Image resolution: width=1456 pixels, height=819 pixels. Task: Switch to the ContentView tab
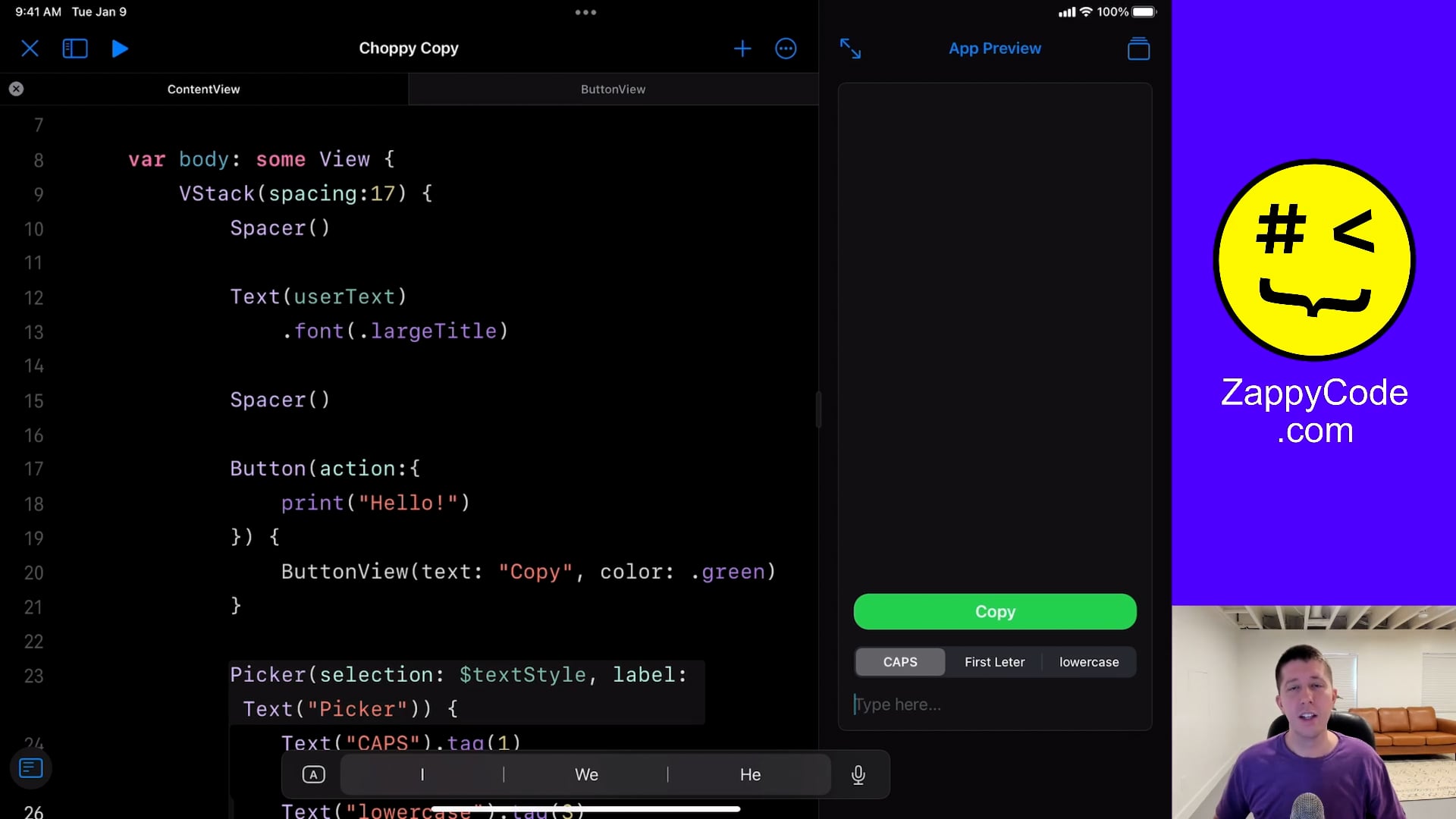(204, 89)
